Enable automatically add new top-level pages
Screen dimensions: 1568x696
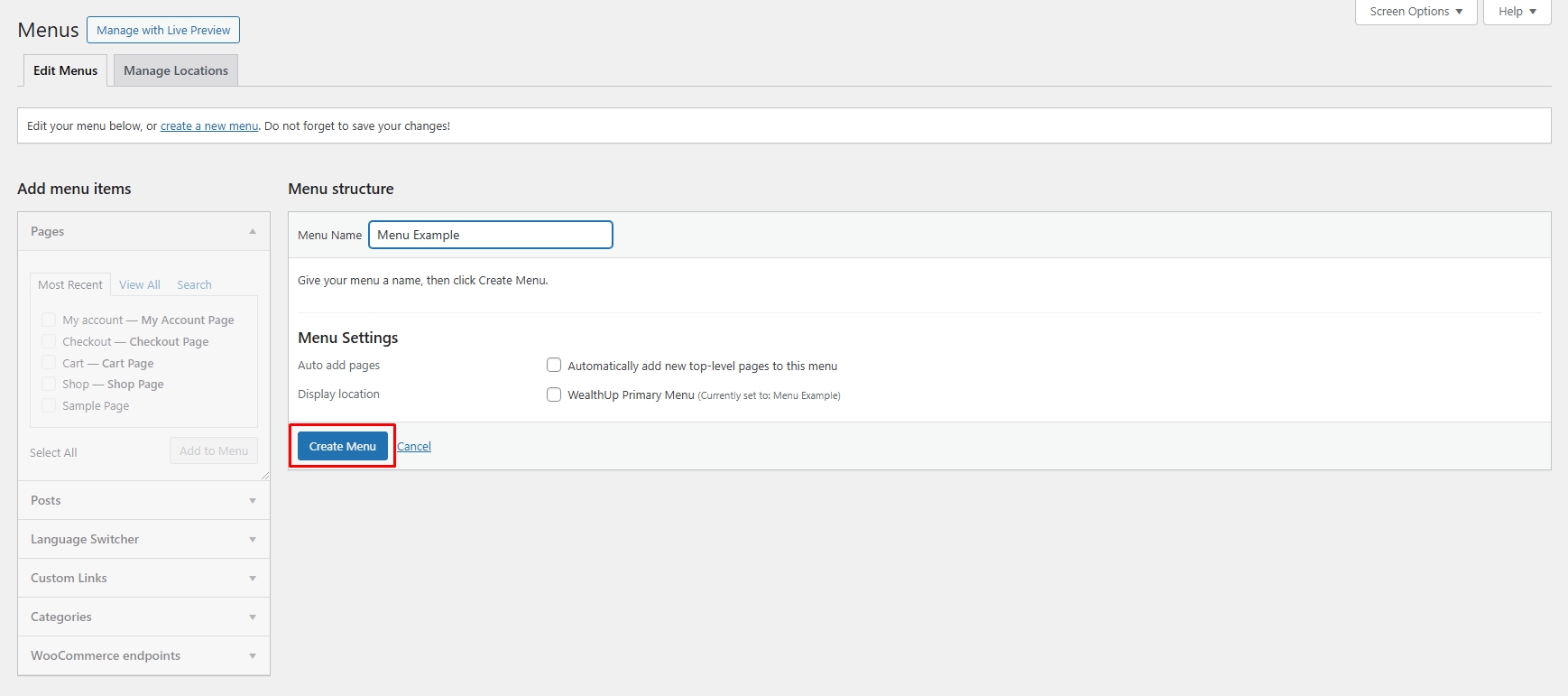click(x=554, y=366)
